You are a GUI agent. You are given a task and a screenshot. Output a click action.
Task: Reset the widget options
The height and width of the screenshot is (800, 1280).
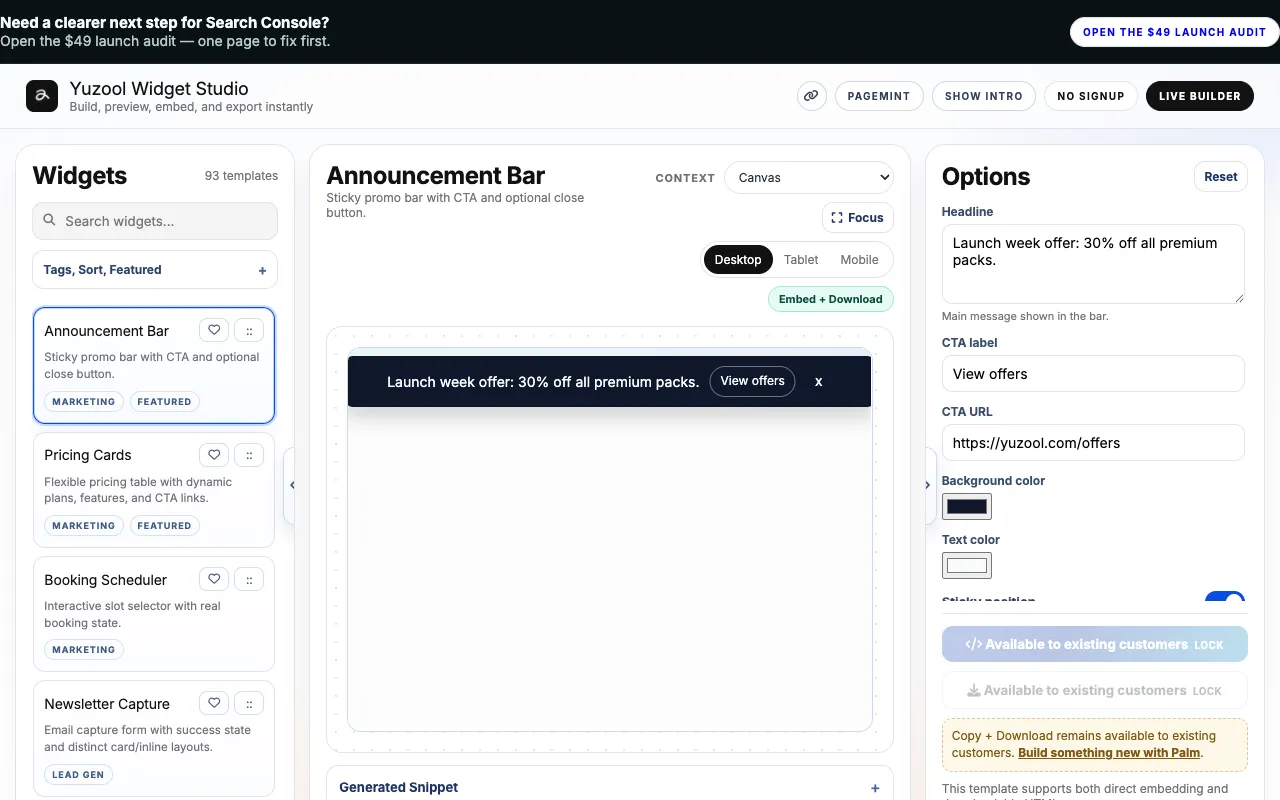(x=1221, y=177)
